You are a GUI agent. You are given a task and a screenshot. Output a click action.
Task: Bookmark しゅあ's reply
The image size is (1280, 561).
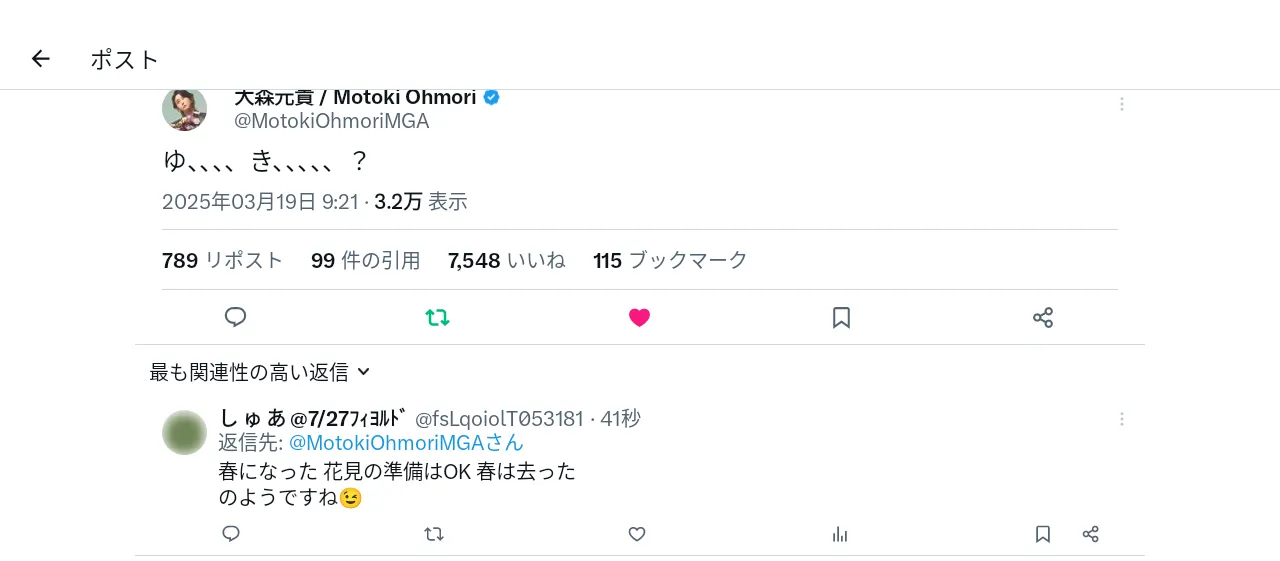tap(1043, 534)
